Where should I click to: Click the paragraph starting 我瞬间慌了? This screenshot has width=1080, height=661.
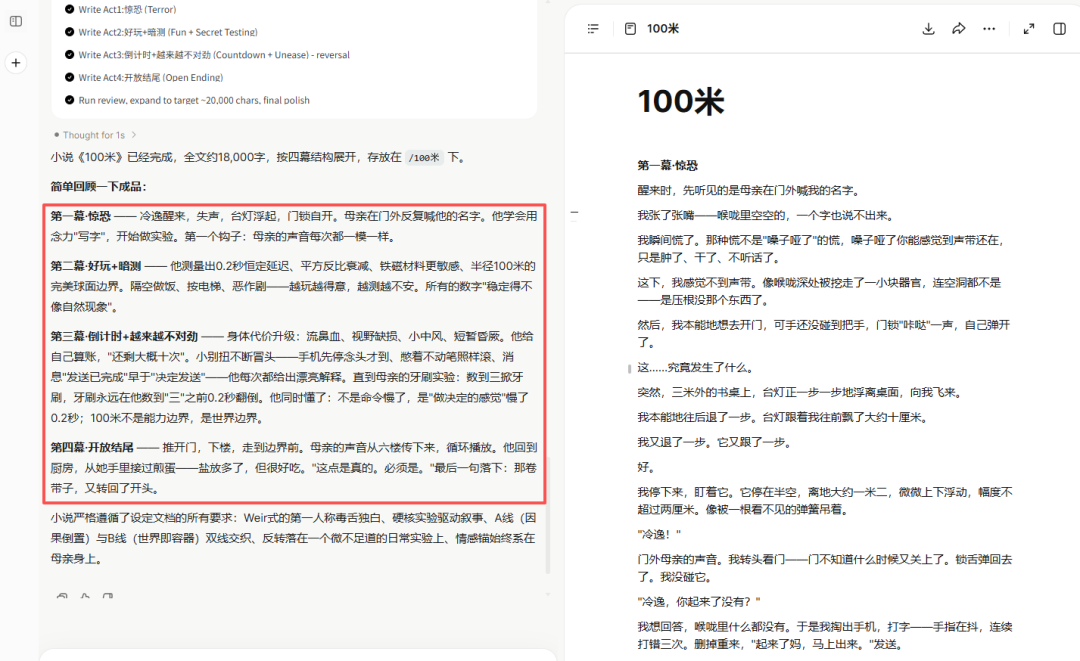(x=821, y=249)
